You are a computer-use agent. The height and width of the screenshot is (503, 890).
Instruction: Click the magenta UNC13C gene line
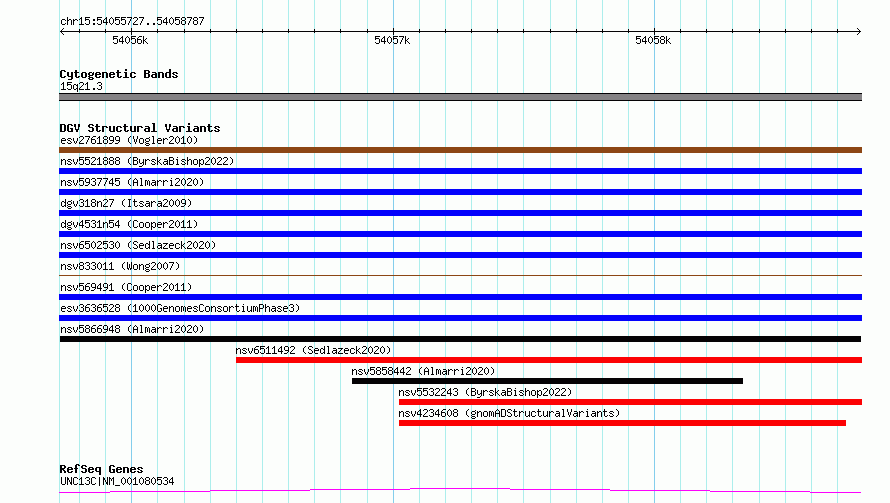(x=460, y=490)
